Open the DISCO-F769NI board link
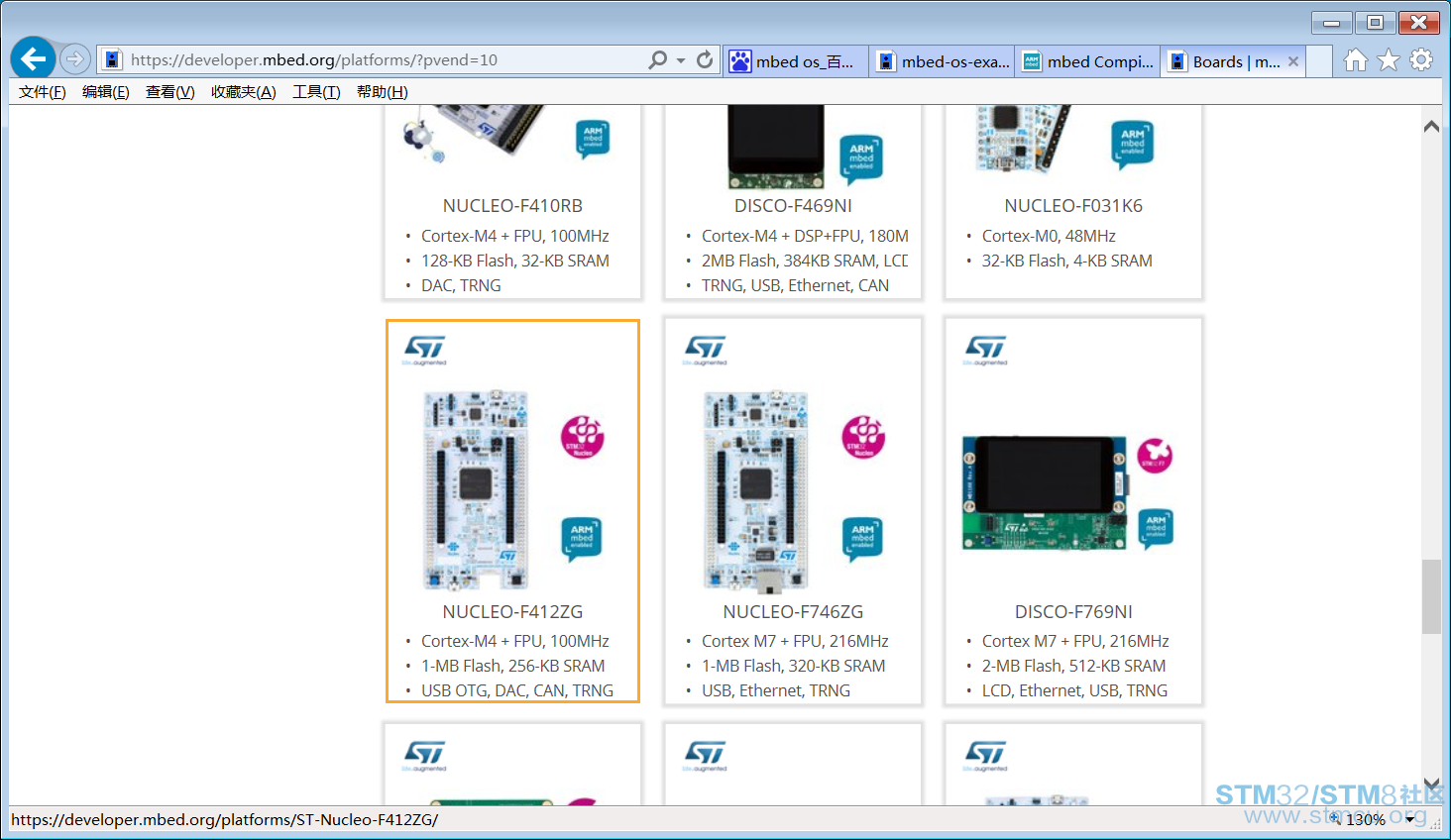 (x=1073, y=612)
